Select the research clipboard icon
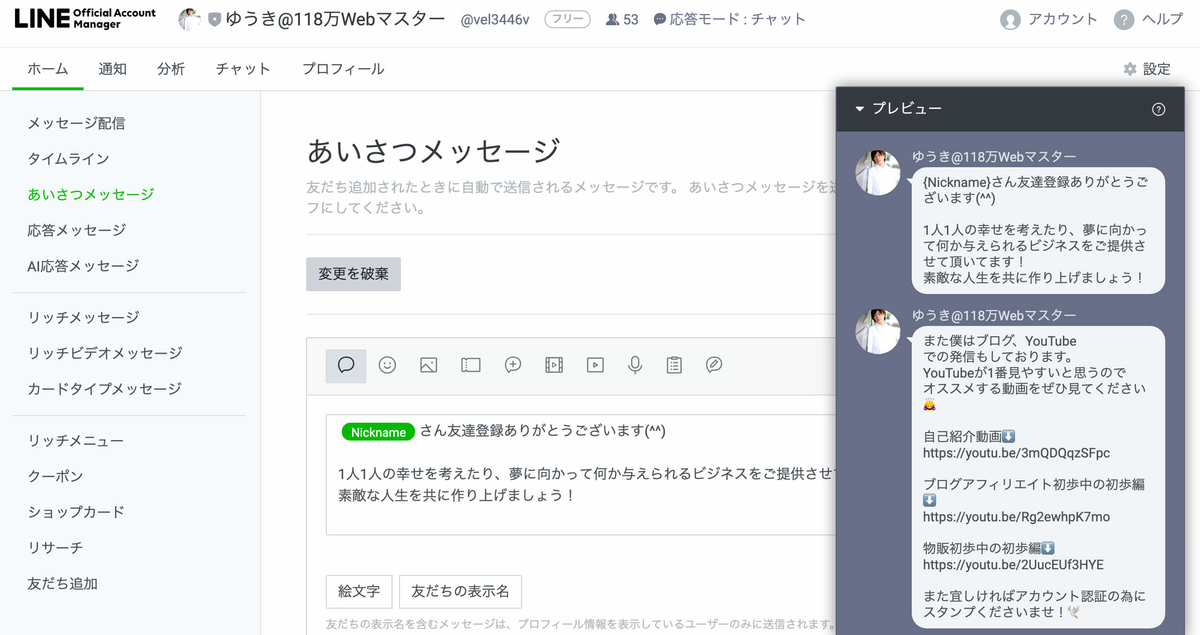This screenshot has height=635, width=1200. [x=675, y=365]
